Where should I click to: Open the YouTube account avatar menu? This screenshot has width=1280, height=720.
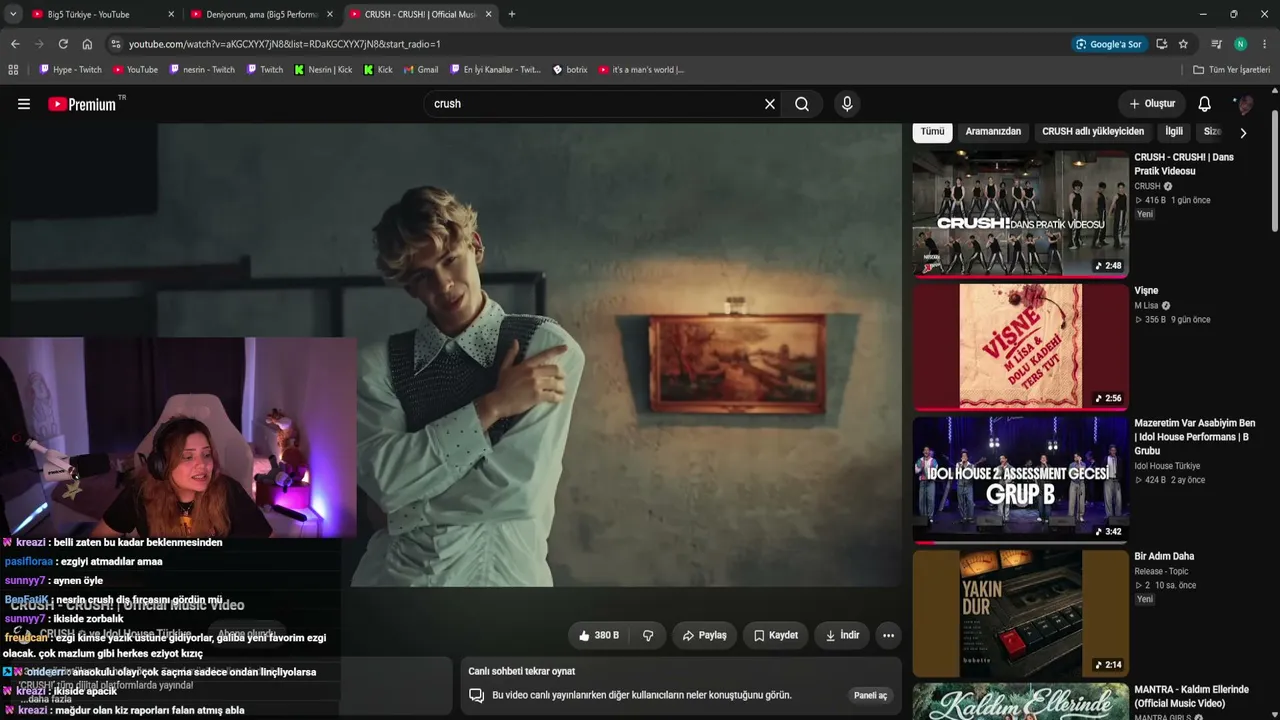(x=1243, y=104)
